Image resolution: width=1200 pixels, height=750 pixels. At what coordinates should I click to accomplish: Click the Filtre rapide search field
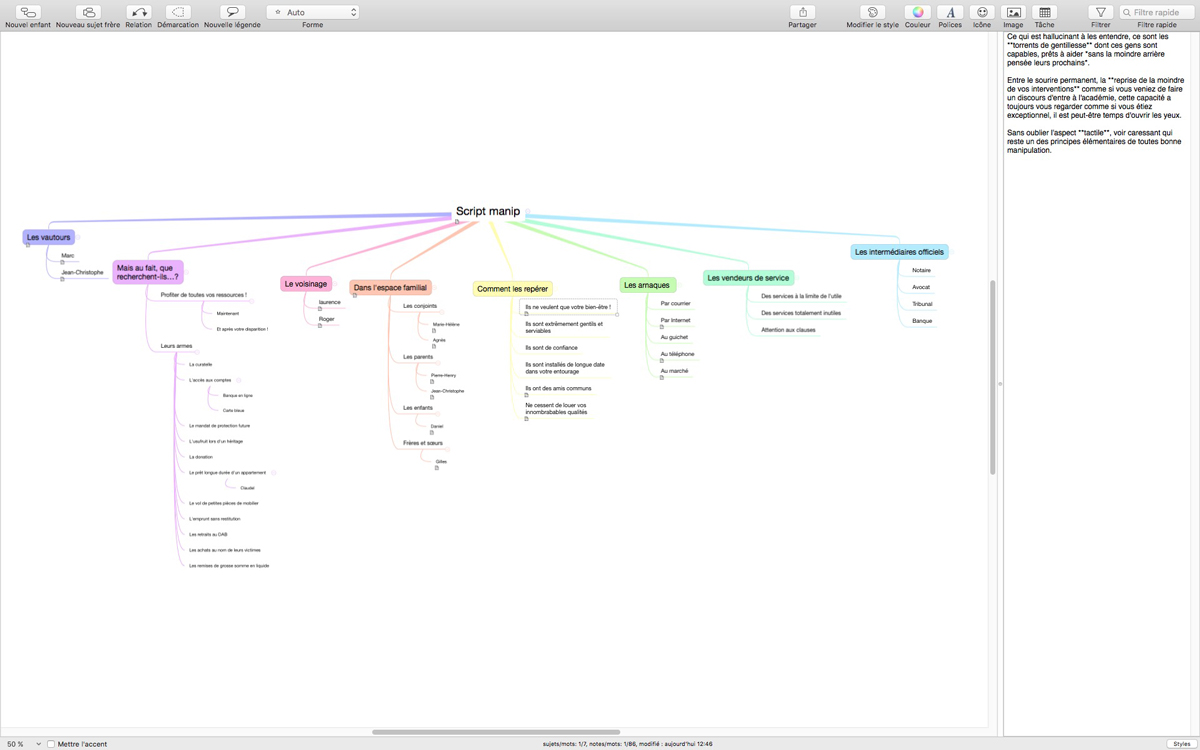pyautogui.click(x=1156, y=12)
